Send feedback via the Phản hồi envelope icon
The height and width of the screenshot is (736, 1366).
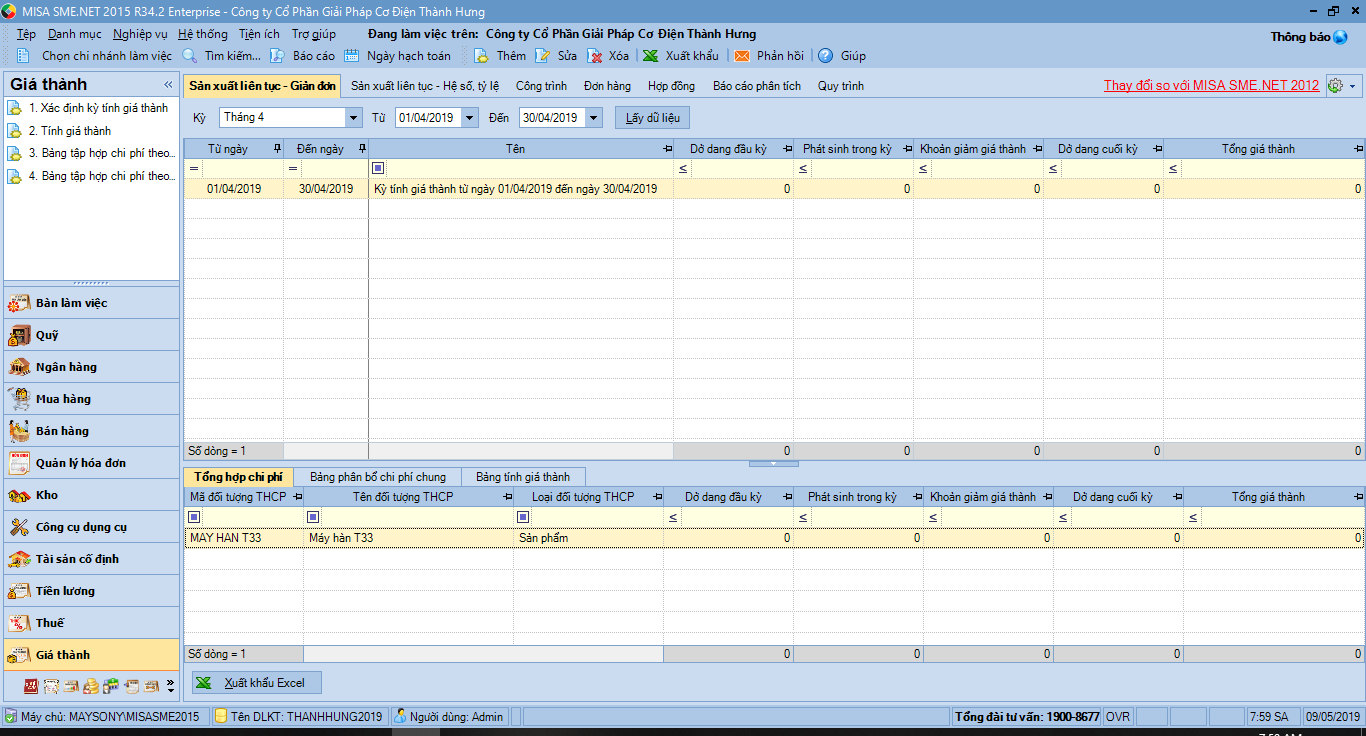pyautogui.click(x=742, y=56)
